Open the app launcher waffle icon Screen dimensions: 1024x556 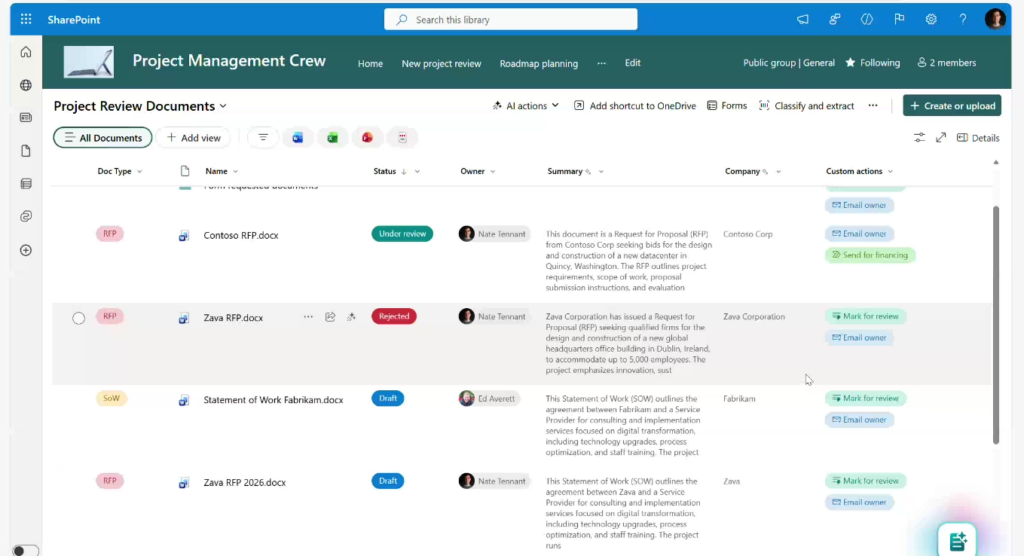(26, 19)
